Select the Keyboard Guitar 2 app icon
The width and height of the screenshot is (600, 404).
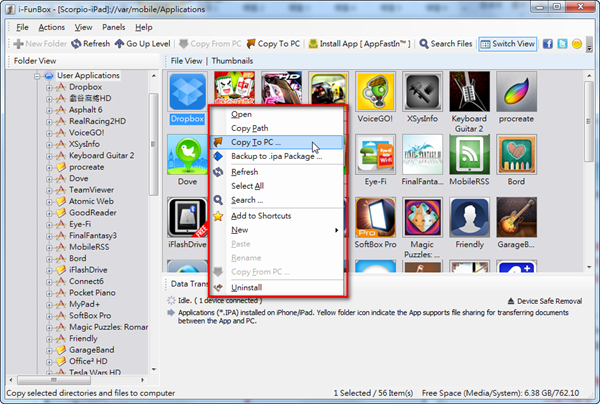[470, 92]
